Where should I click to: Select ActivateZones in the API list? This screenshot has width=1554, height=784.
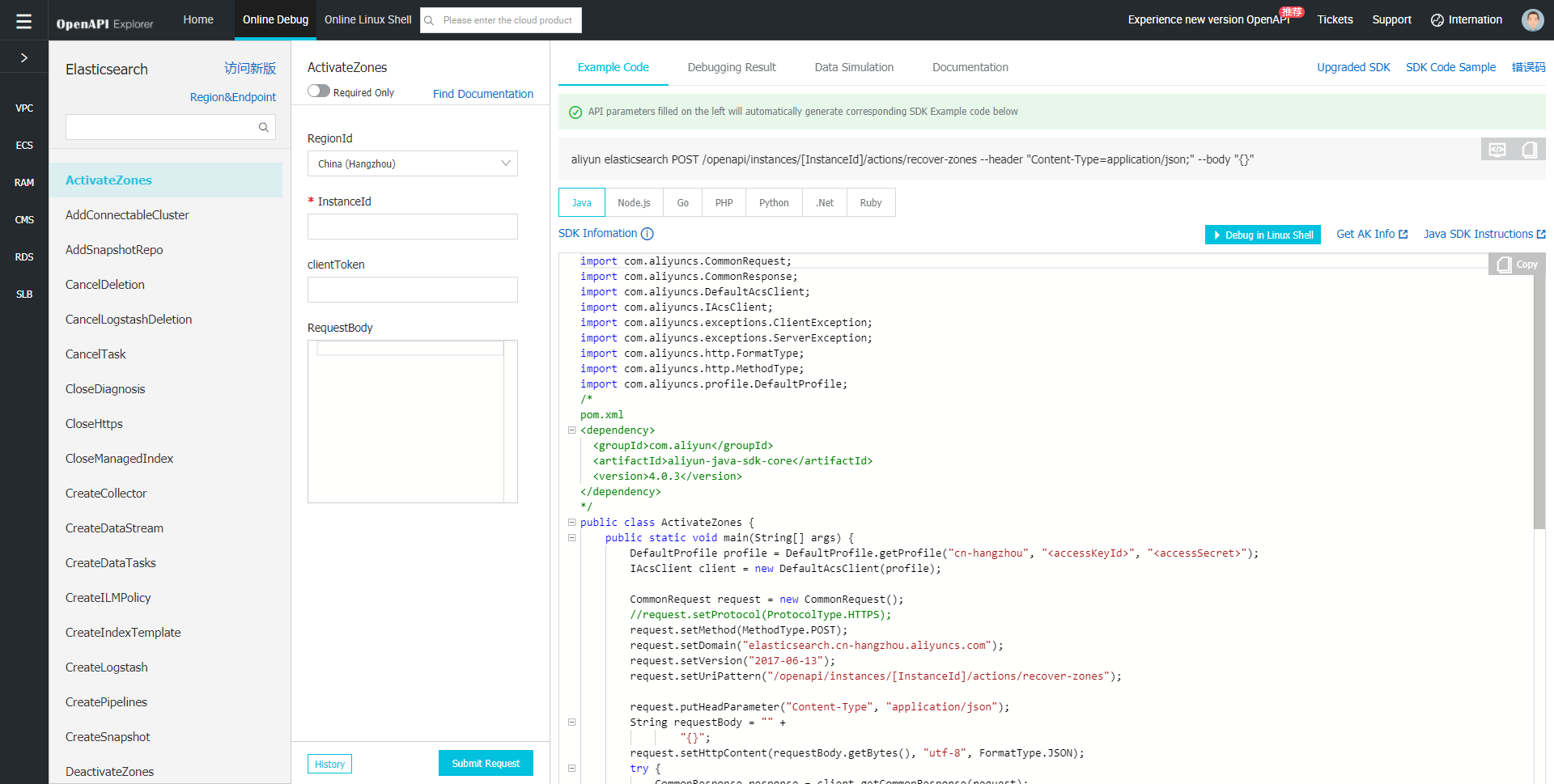tap(166, 180)
